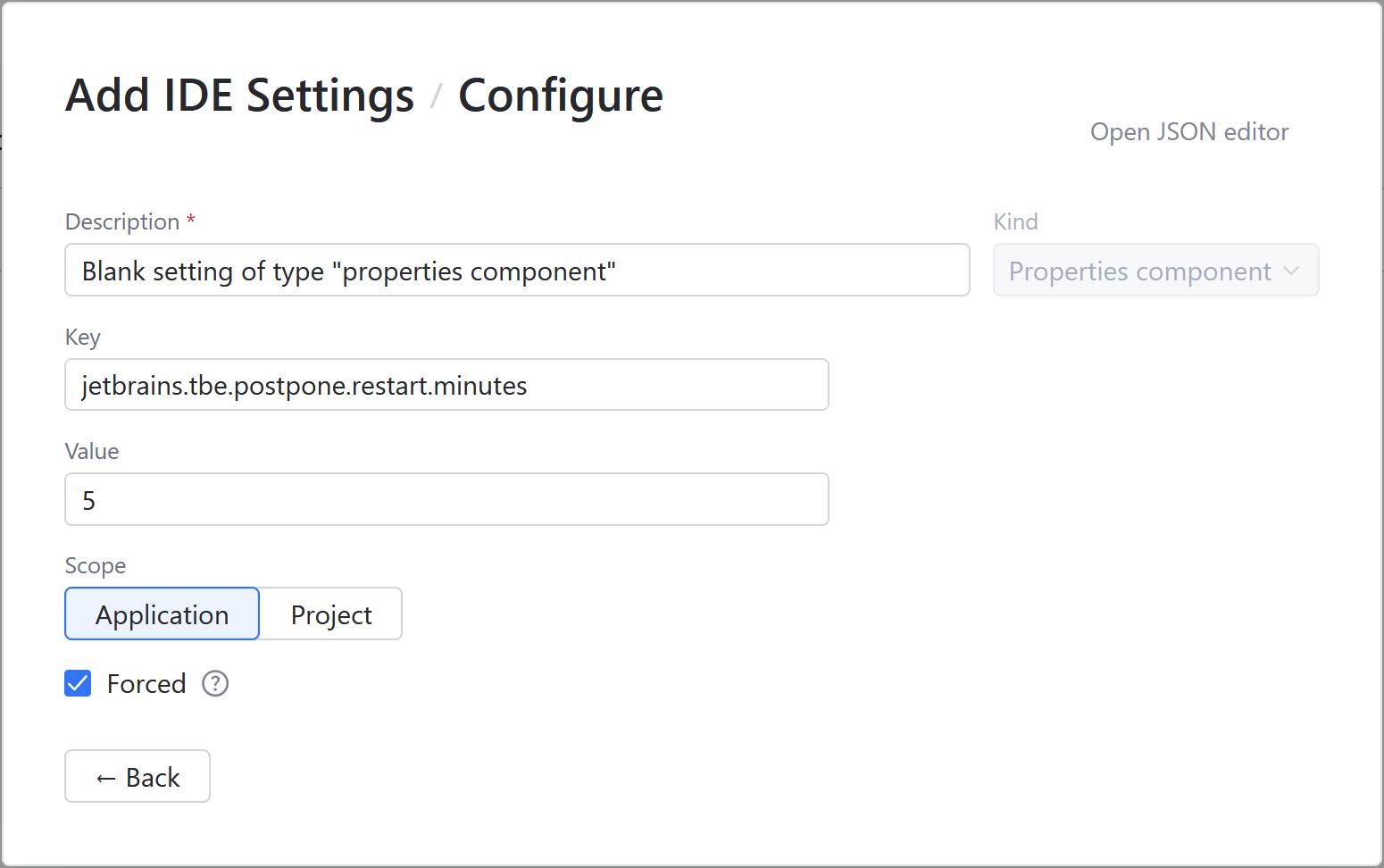Click the Configure breadcrumb label
1384x868 pixels.
[561, 95]
